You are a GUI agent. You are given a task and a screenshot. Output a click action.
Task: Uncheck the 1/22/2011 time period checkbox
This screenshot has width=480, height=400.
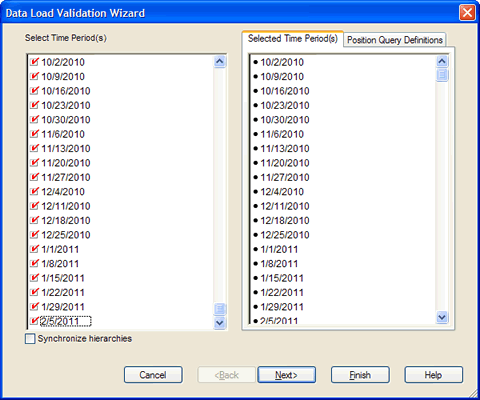coord(34,292)
